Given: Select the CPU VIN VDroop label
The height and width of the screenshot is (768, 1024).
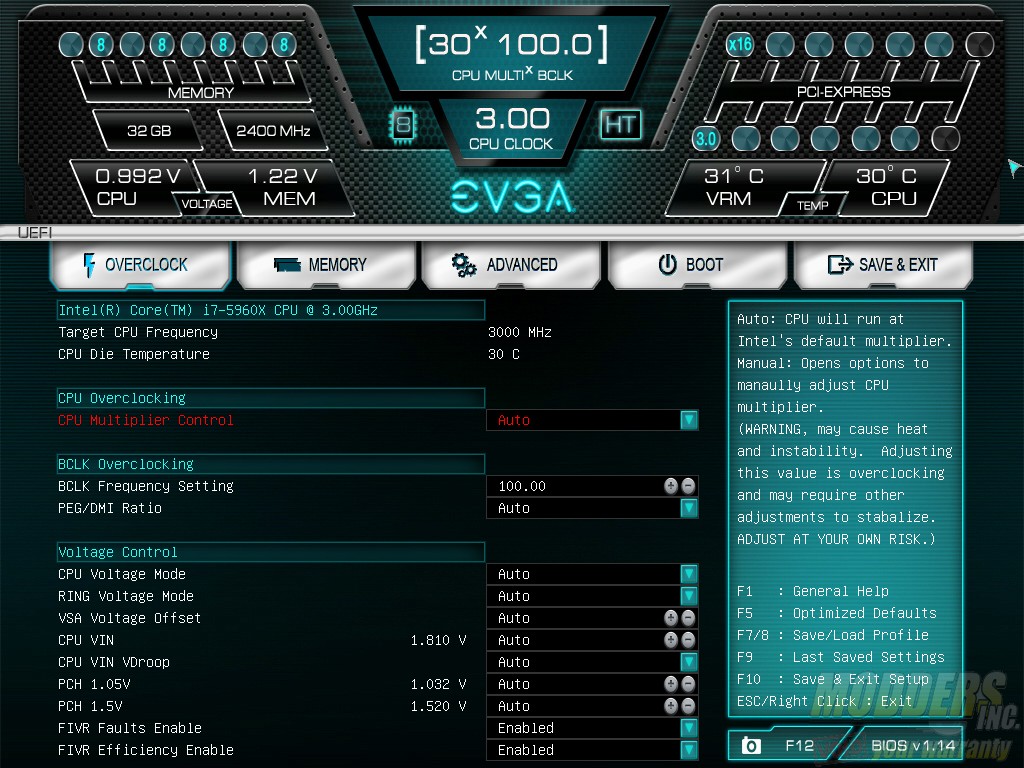Looking at the screenshot, I should click(114, 662).
